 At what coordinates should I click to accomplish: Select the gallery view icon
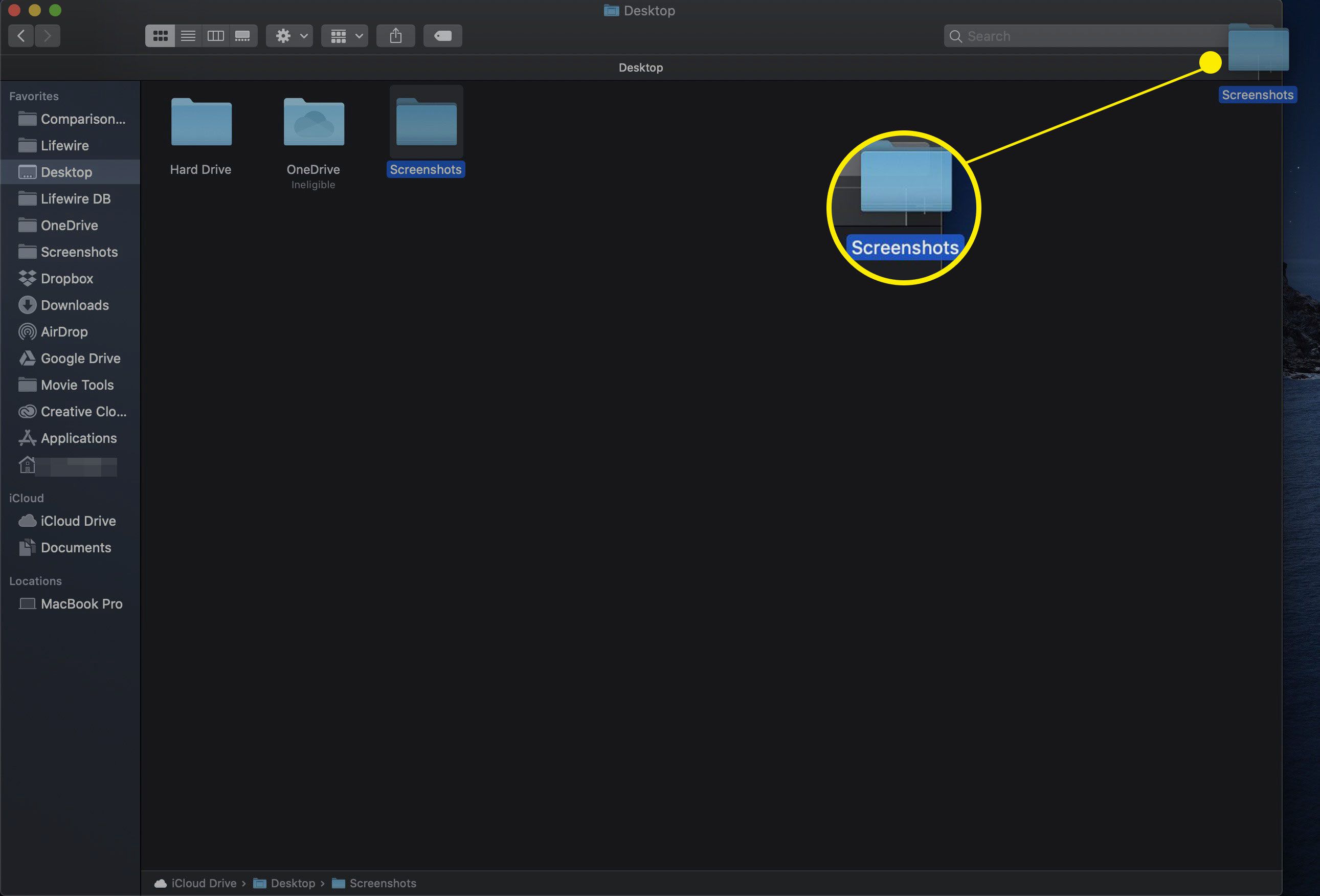point(242,35)
